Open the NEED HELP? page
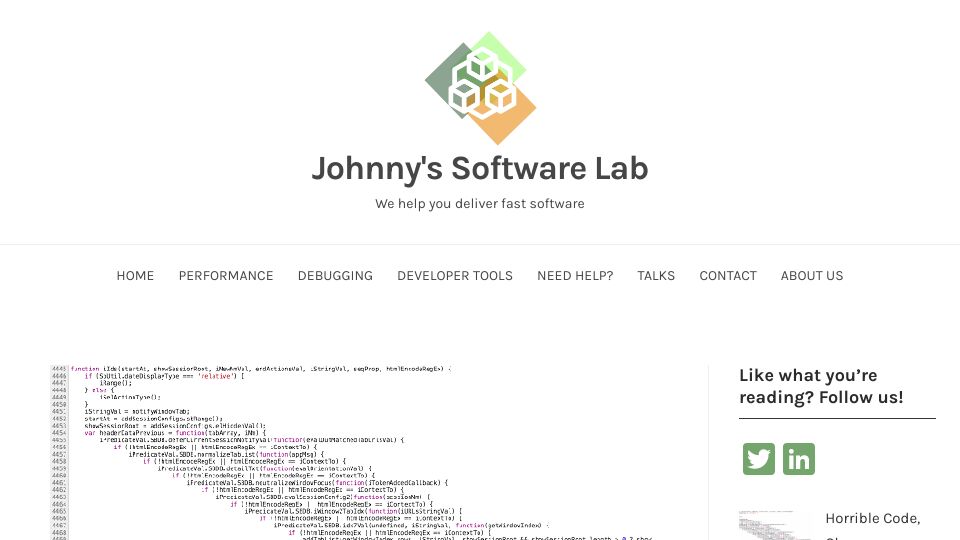The height and width of the screenshot is (540, 960). point(575,276)
